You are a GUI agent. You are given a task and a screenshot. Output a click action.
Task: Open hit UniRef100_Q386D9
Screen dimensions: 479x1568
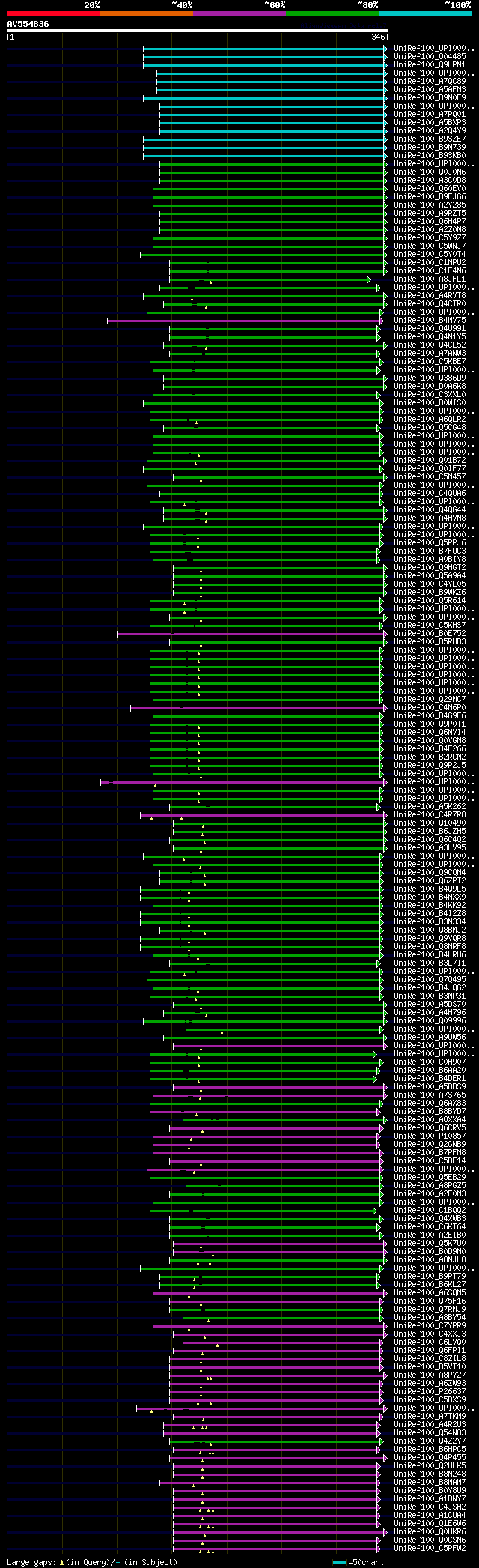tap(430, 378)
